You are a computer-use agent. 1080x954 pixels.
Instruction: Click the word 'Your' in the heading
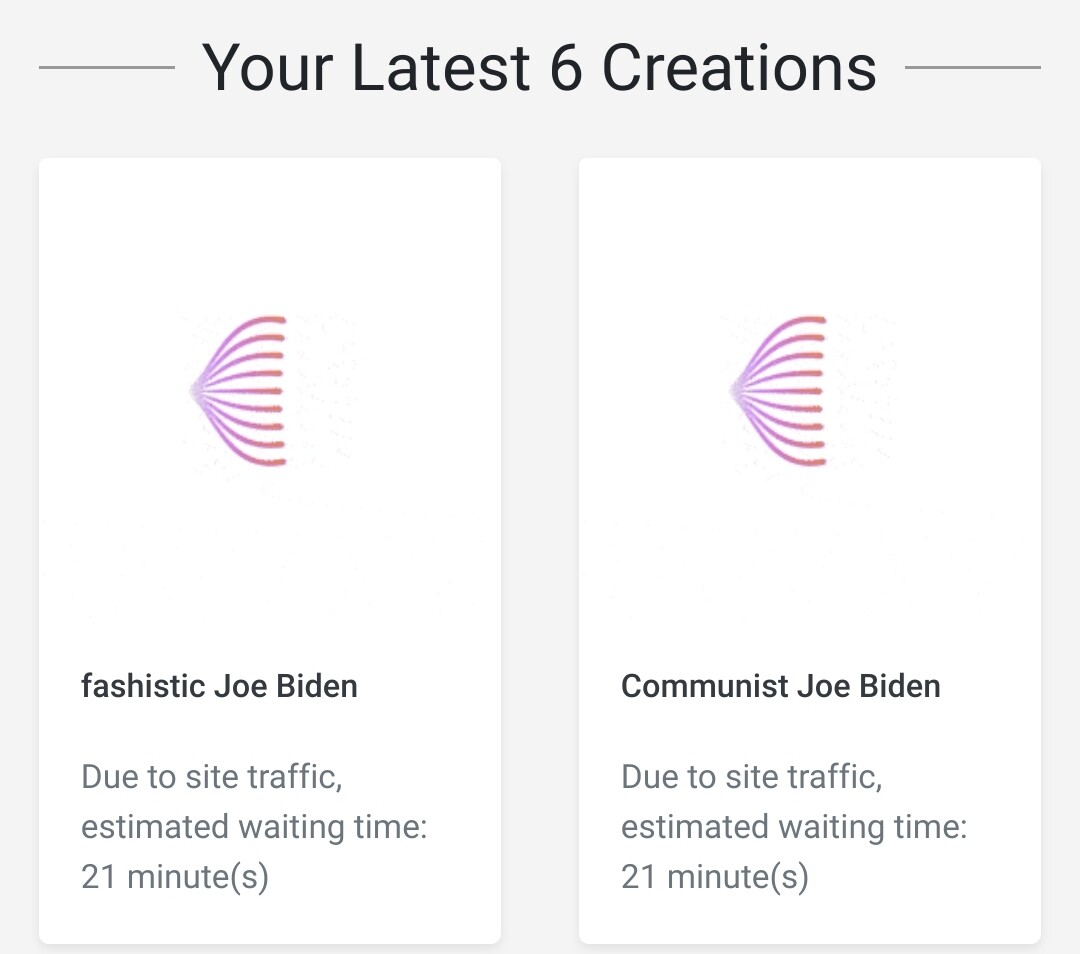[270, 68]
